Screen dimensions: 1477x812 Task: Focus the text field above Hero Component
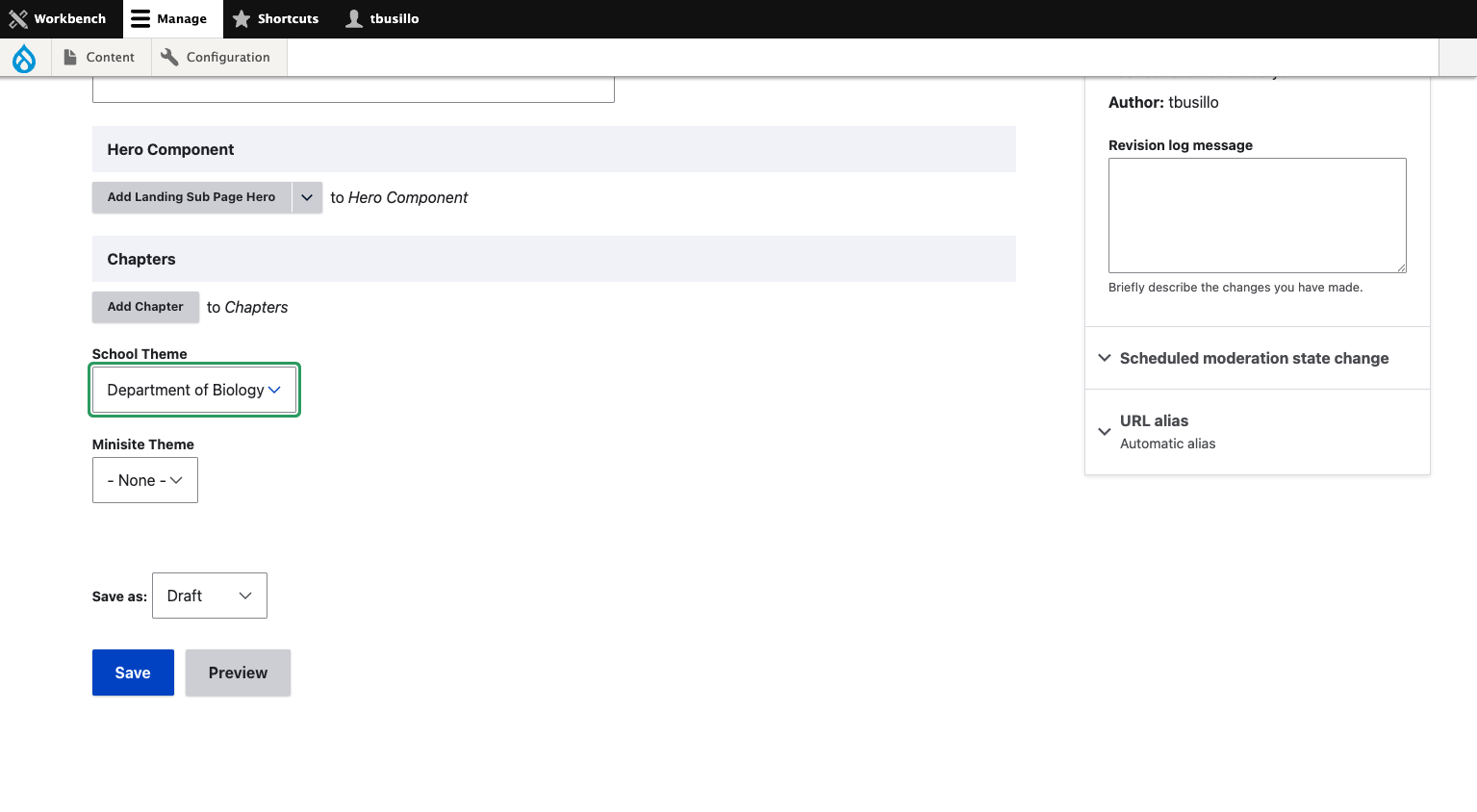pos(353,90)
